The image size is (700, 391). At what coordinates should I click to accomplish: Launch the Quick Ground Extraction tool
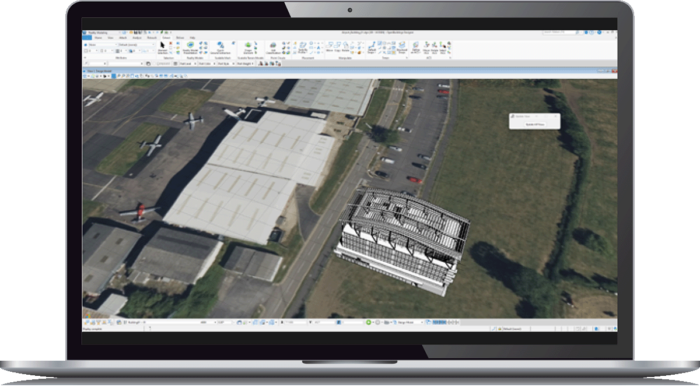coord(221,47)
